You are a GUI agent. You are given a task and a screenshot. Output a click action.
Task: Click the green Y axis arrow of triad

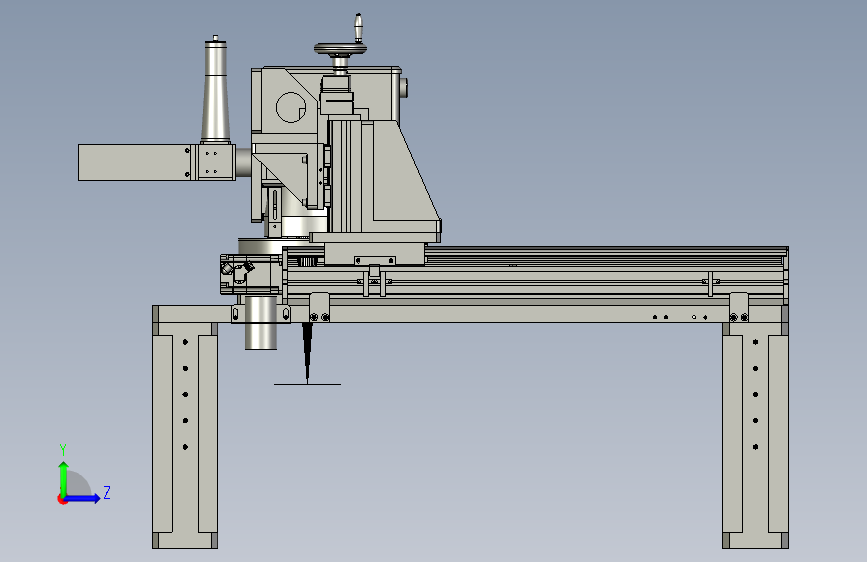(64, 478)
